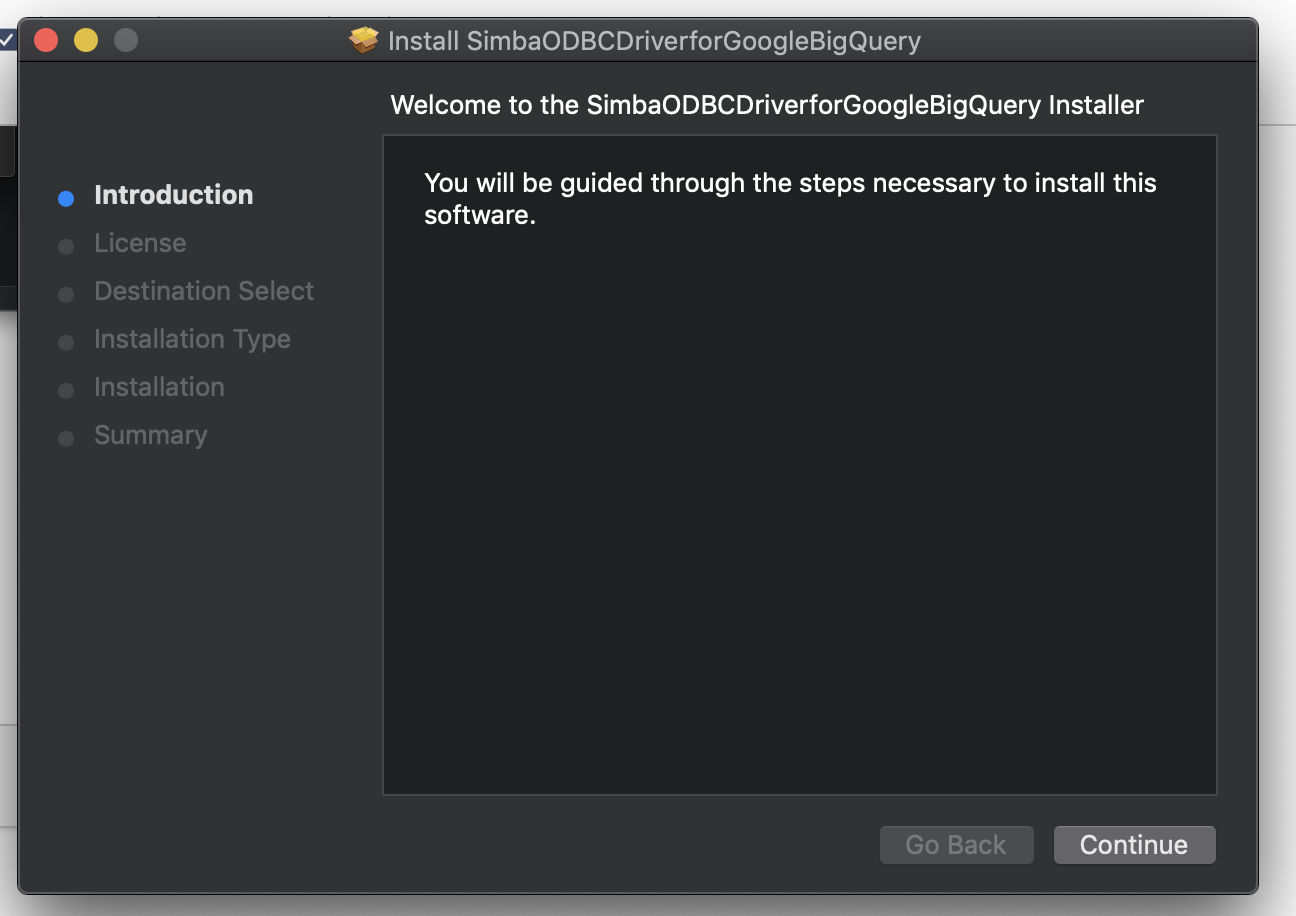Click the gray zoom button in title bar
The image size is (1296, 916).
pos(126,41)
